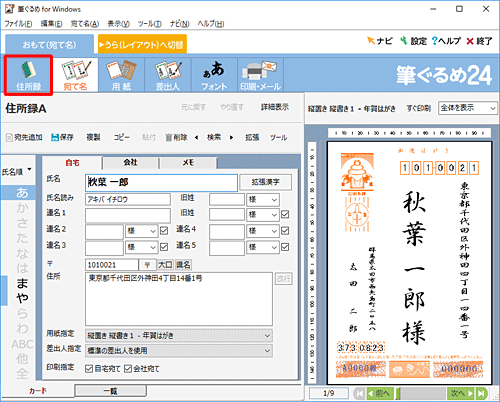Toggle the 連名4 checkbox
The width and height of the screenshot is (500, 402).
(285, 231)
